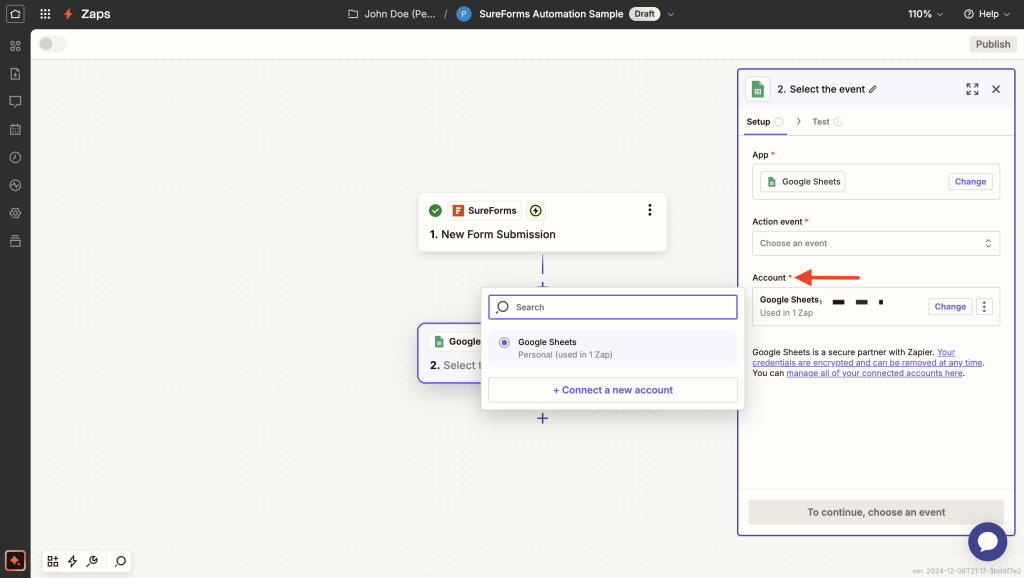Click inside the account search field
The width and height of the screenshot is (1024, 578).
[612, 306]
